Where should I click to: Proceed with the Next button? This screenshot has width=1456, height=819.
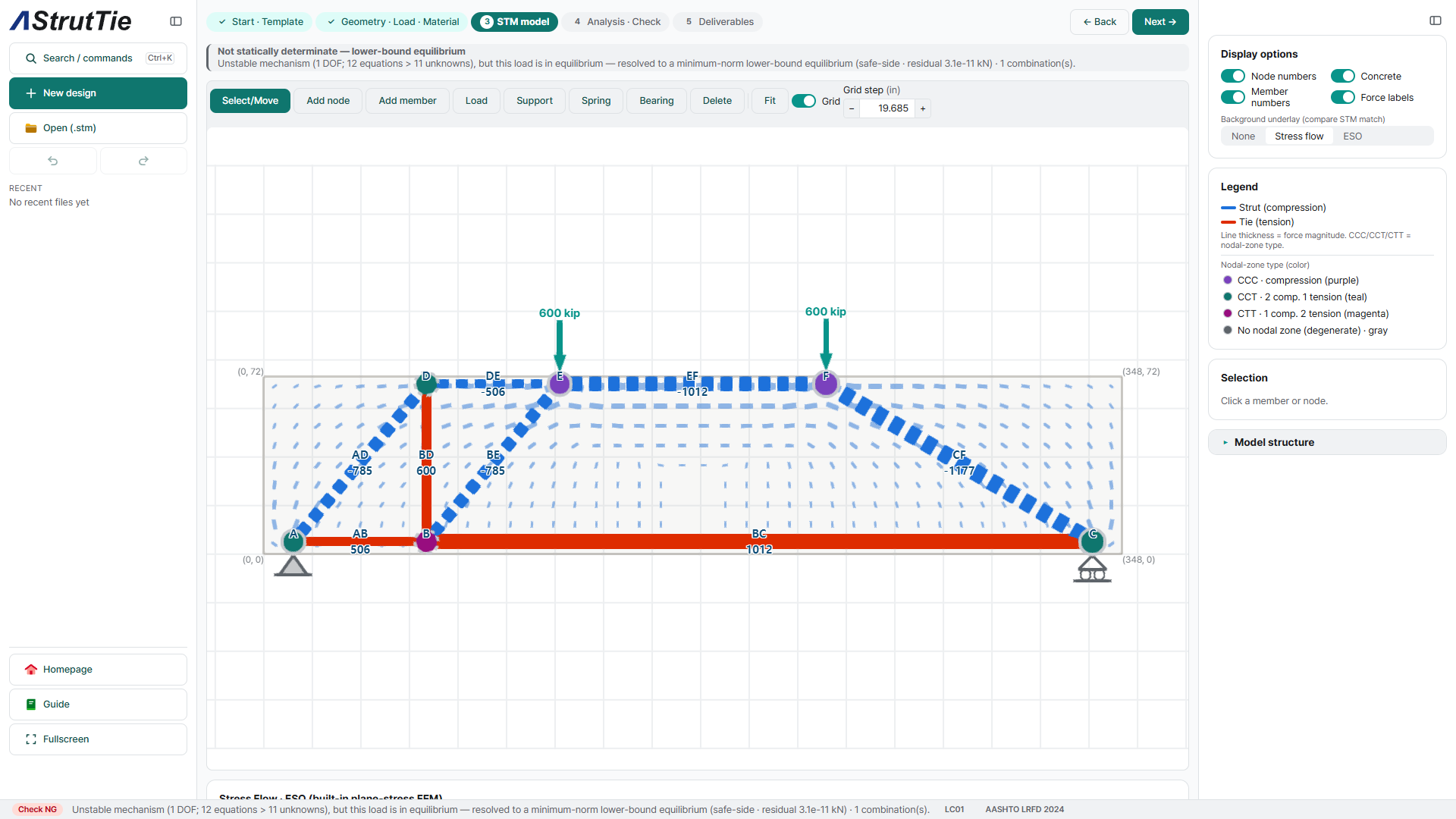click(x=1160, y=22)
